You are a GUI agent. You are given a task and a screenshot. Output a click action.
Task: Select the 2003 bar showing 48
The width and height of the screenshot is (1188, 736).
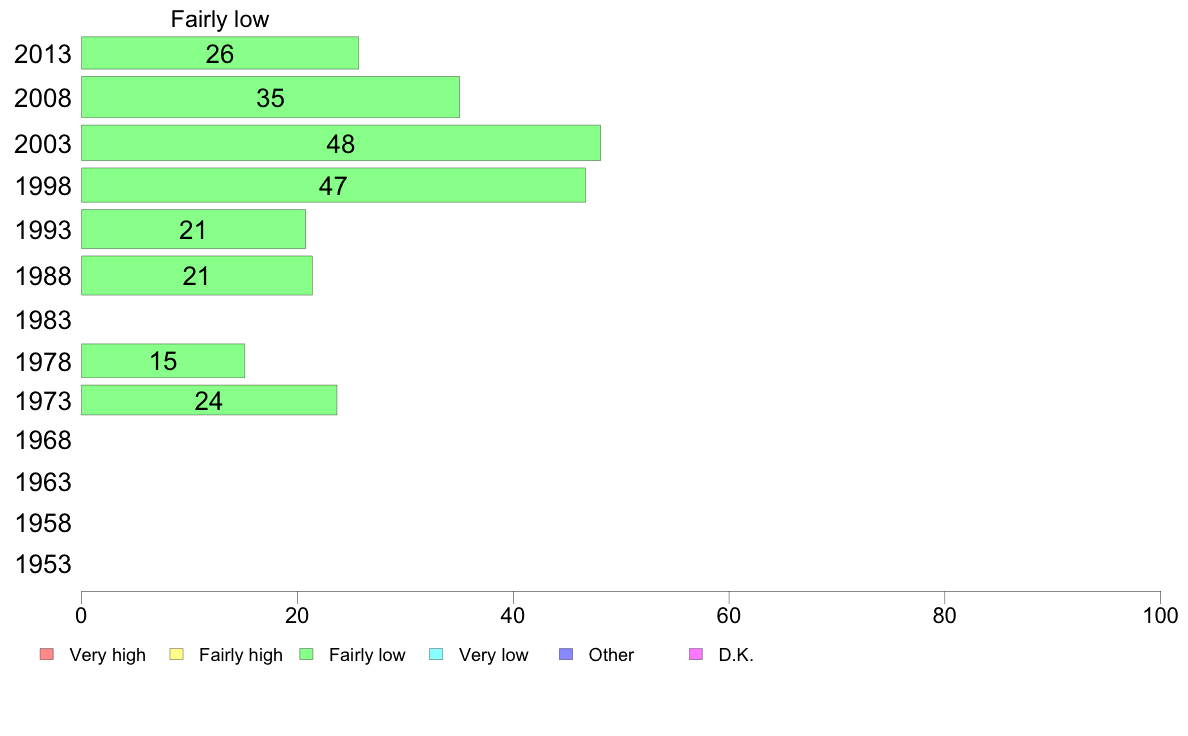pyautogui.click(x=340, y=143)
